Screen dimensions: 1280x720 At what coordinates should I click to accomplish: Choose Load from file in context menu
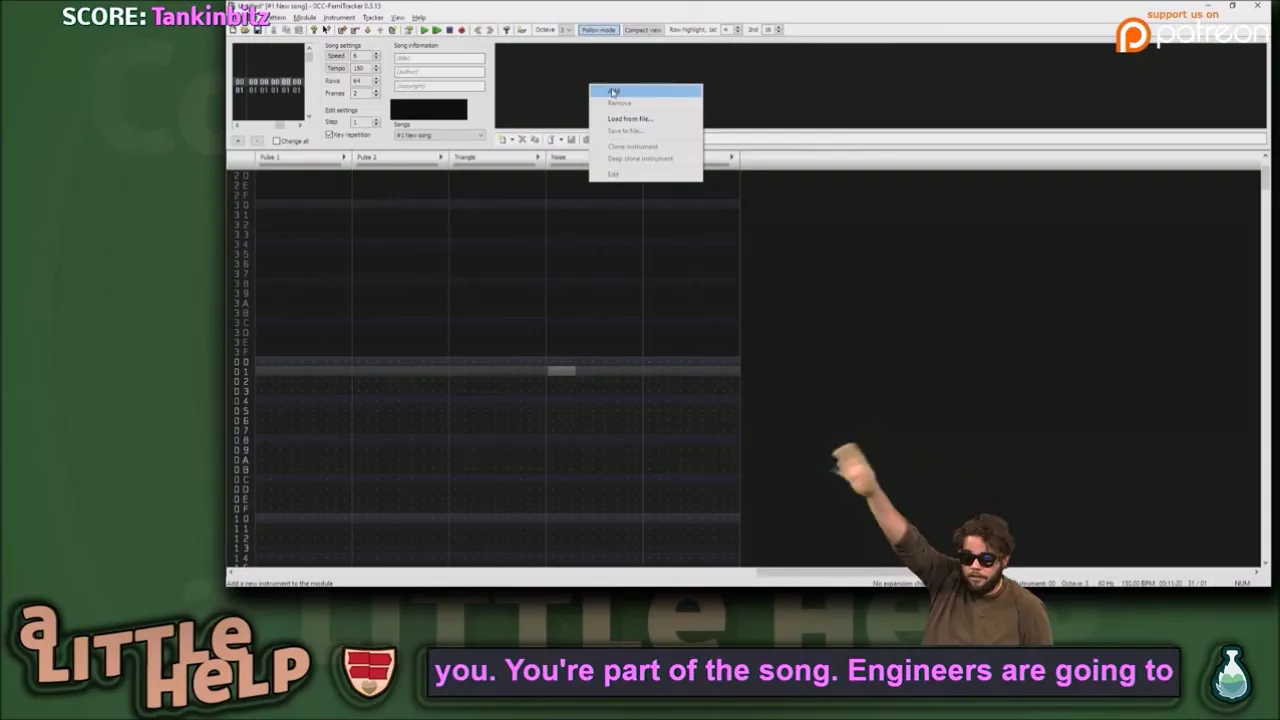tap(646, 119)
